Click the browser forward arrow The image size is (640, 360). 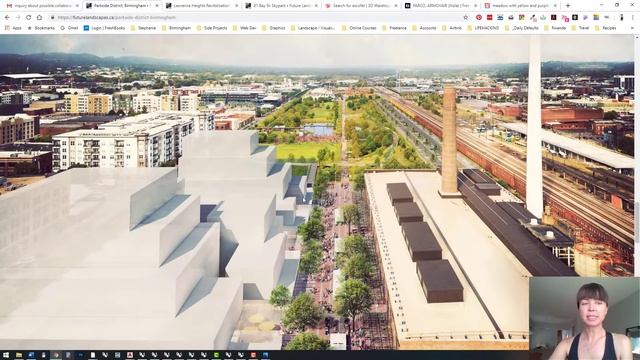(18, 18)
